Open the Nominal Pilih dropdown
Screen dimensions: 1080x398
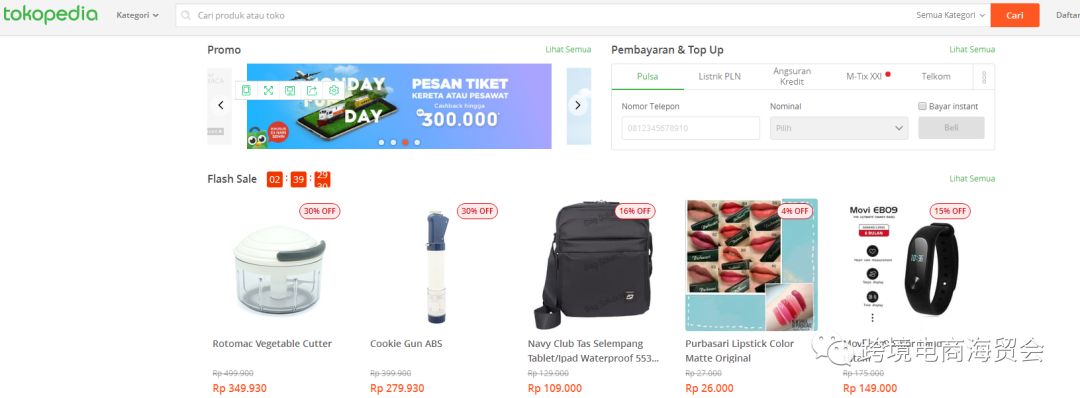point(839,128)
